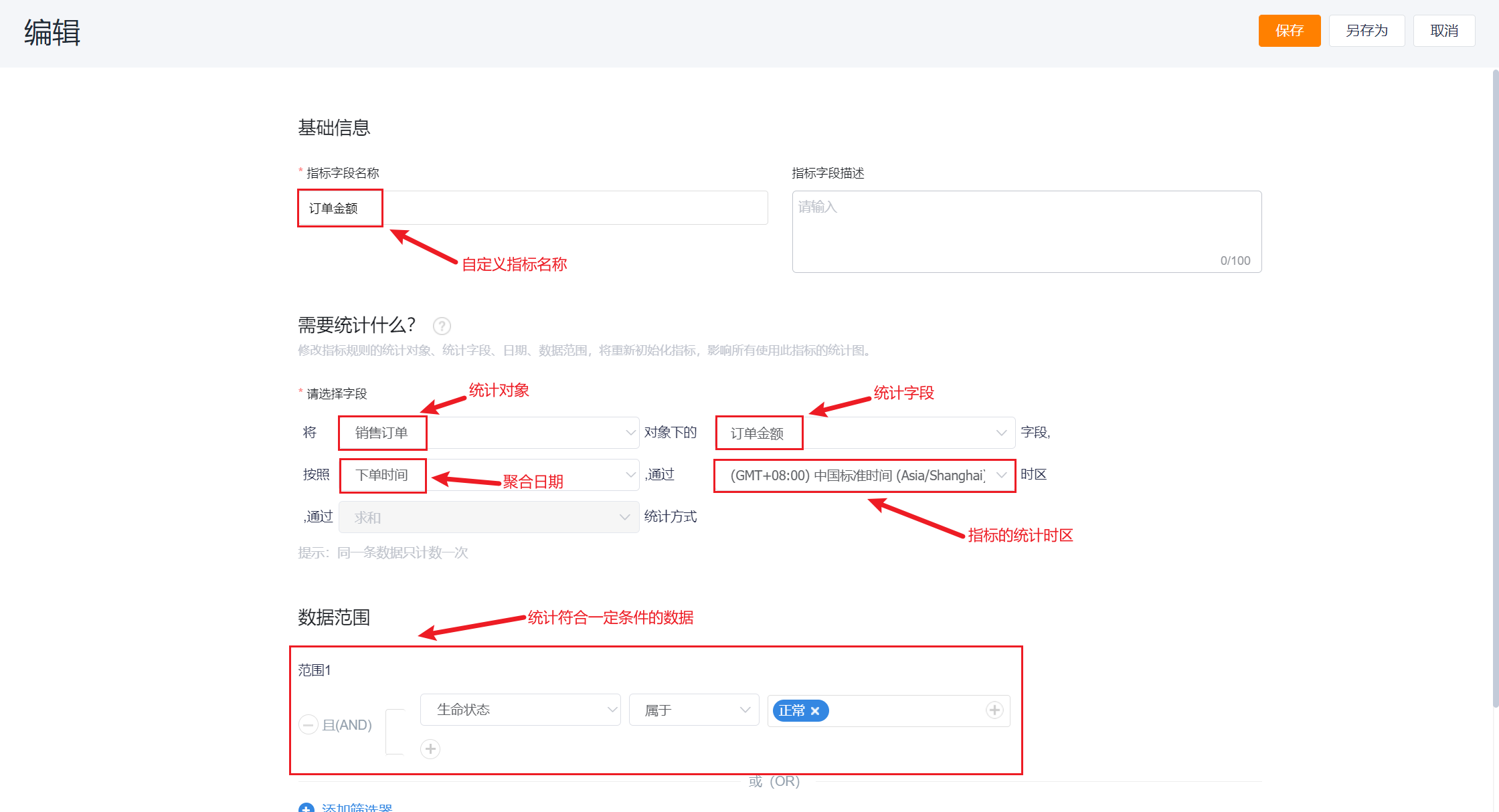The width and height of the screenshot is (1499, 812).
Task: Click the blue plus icon for 添加筛选器
Action: (306, 807)
